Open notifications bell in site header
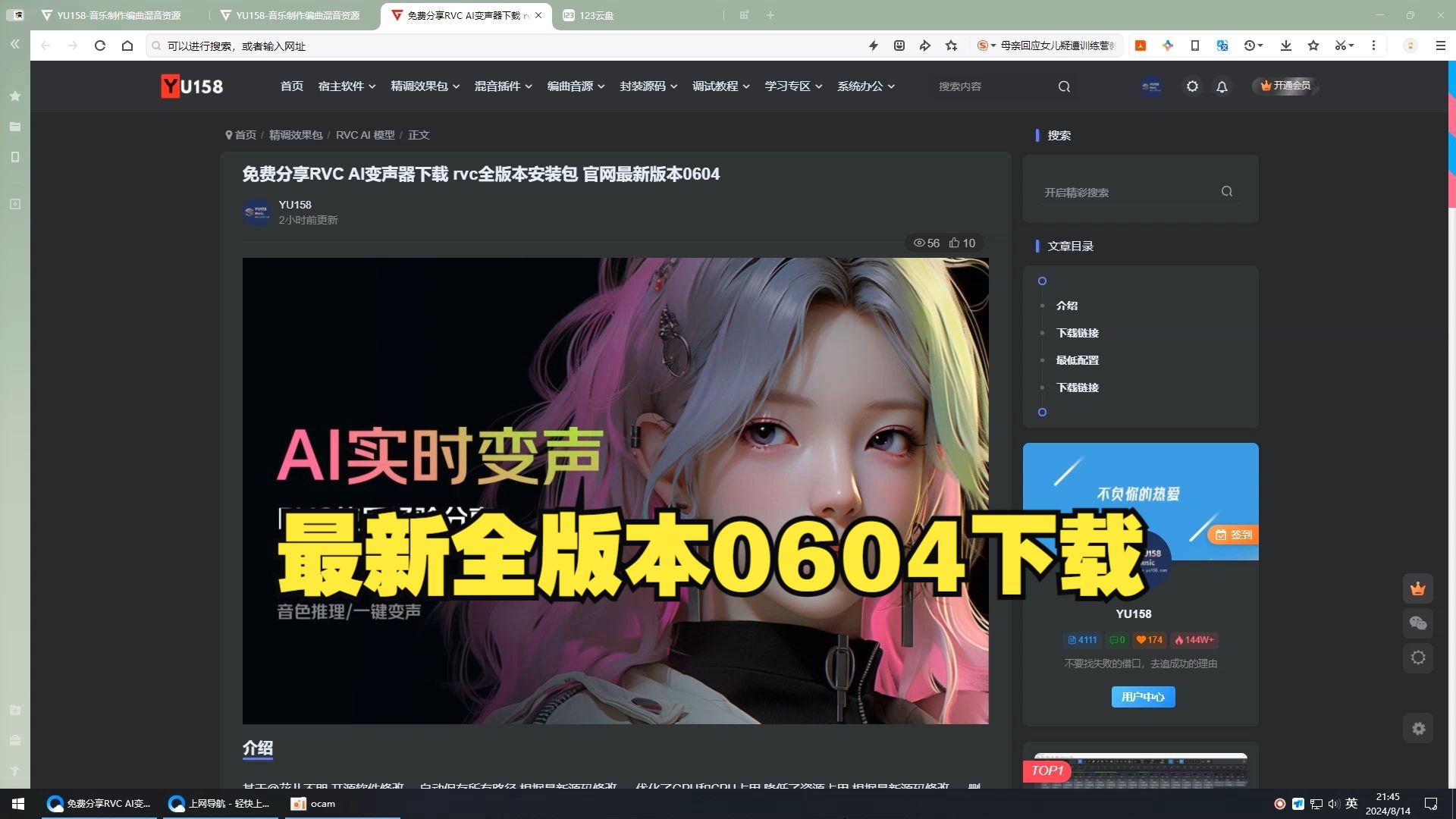1456x819 pixels. (x=1222, y=86)
